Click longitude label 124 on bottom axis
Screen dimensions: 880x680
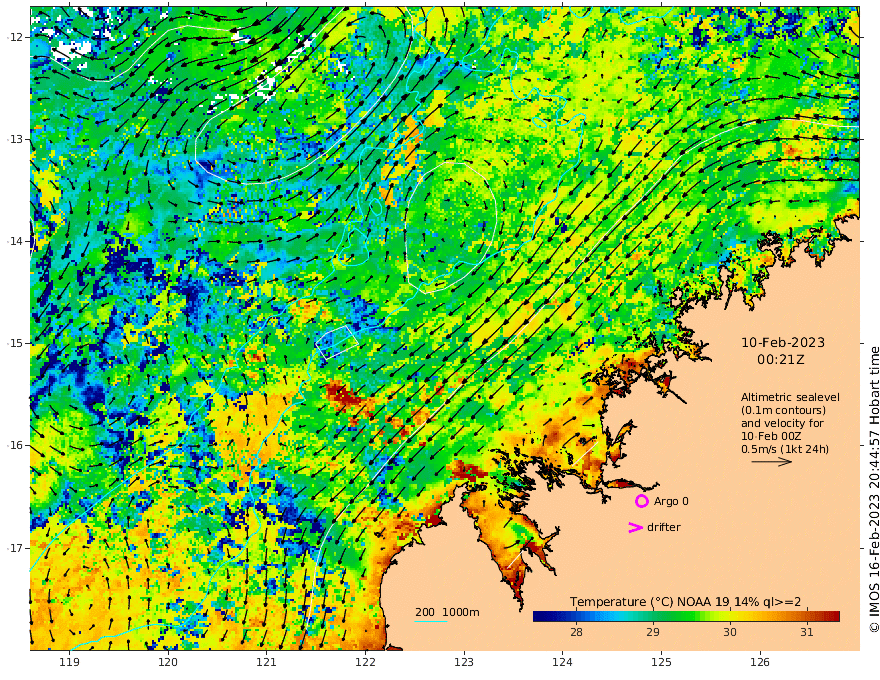point(562,662)
